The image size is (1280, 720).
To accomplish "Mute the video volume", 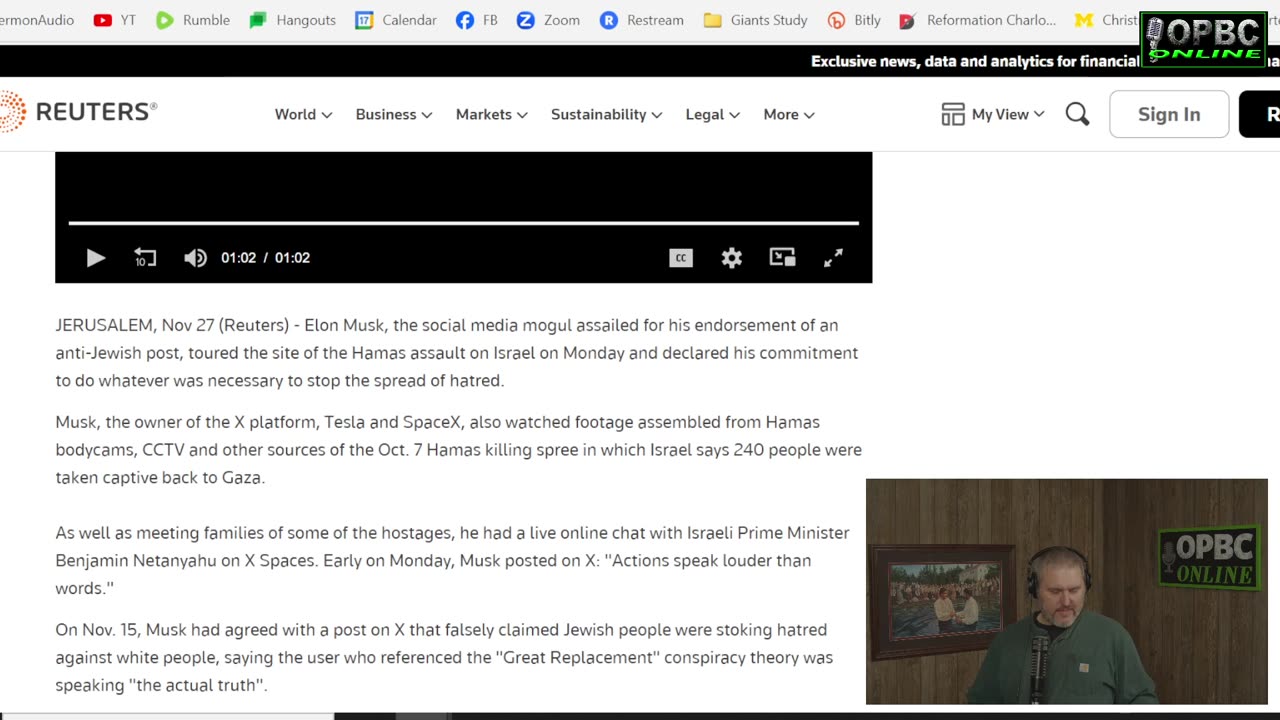I will pyautogui.click(x=195, y=258).
